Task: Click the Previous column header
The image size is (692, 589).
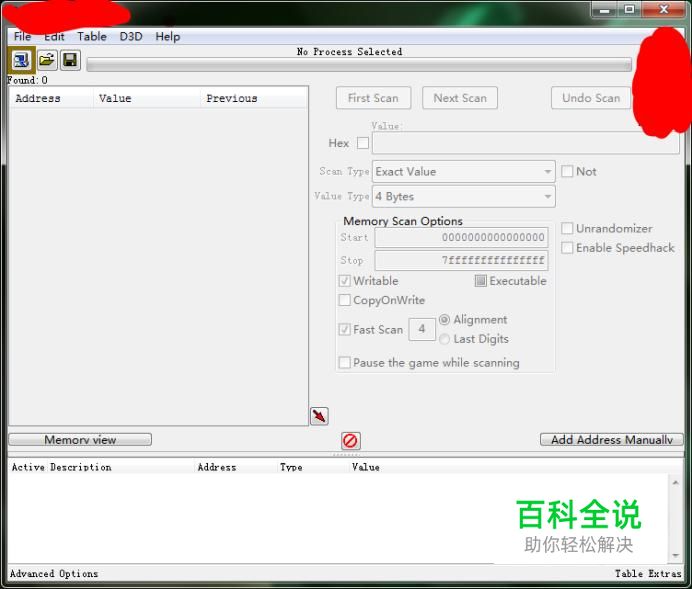Action: point(254,98)
